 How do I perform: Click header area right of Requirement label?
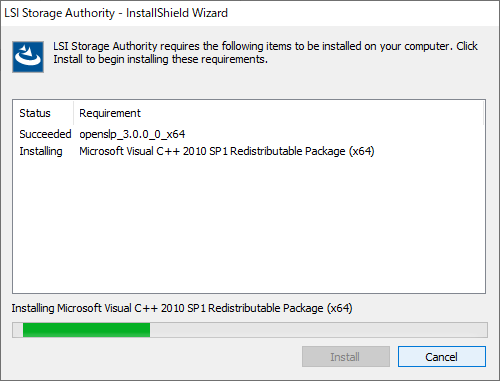312,113
